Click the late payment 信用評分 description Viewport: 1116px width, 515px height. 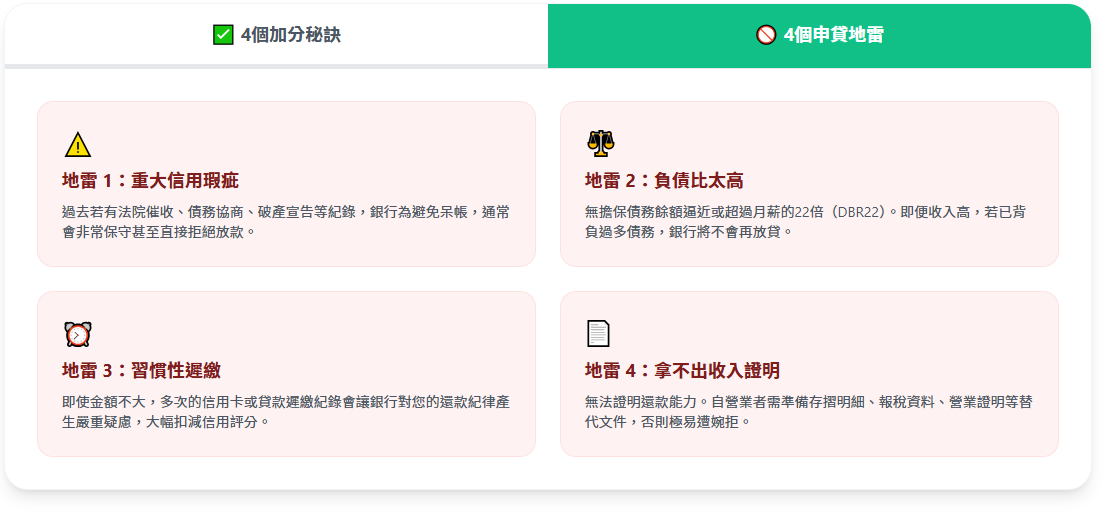pyautogui.click(x=286, y=411)
